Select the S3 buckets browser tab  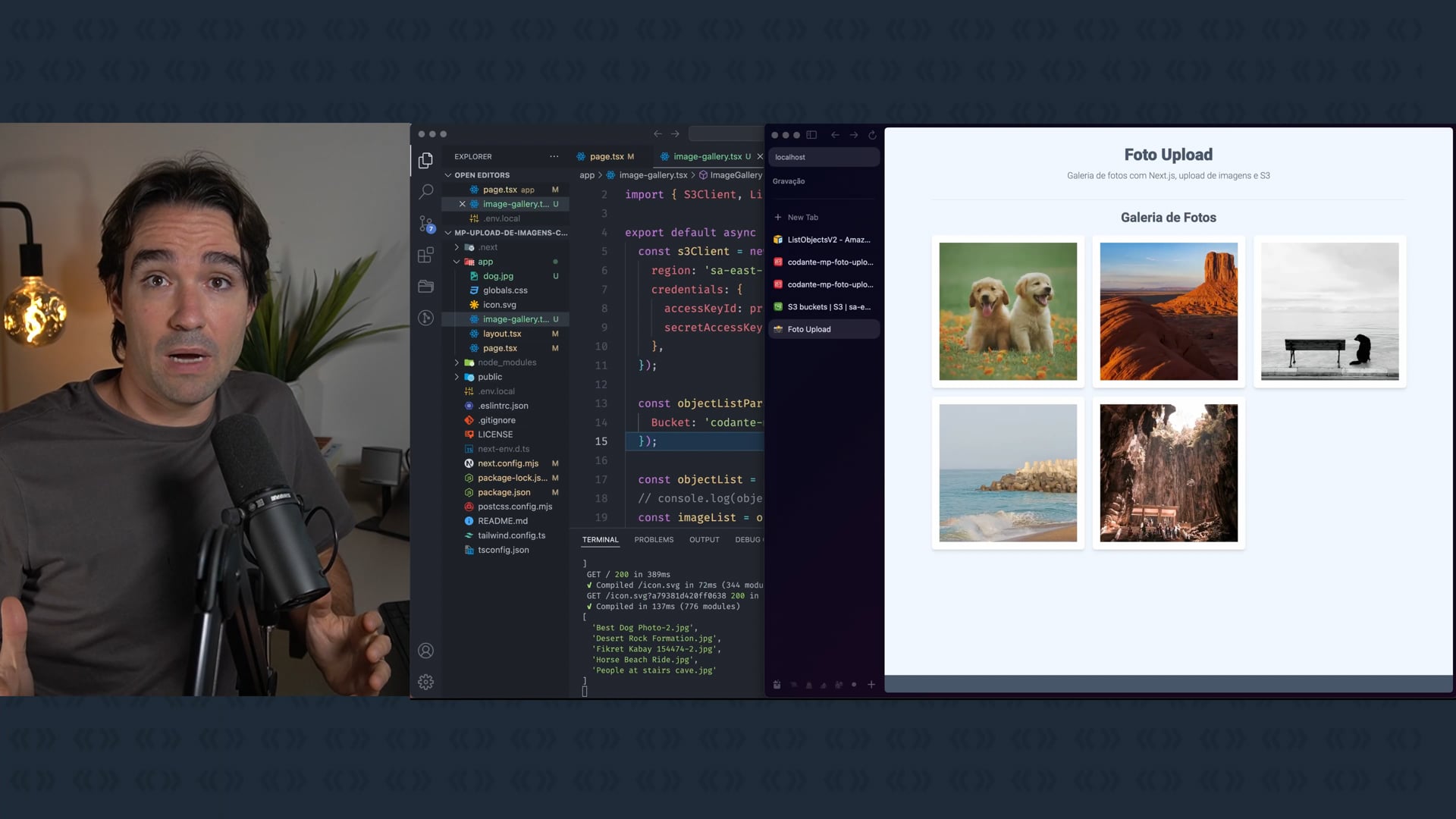click(828, 307)
